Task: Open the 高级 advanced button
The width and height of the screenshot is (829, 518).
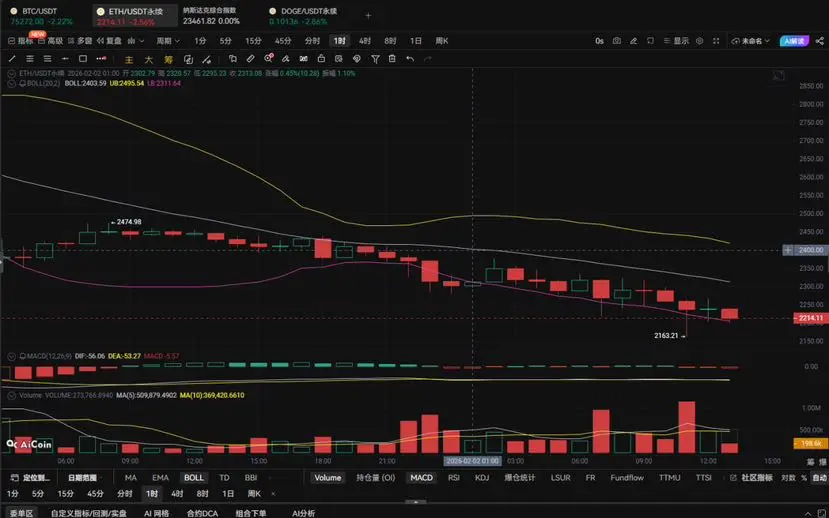Action: coord(51,41)
